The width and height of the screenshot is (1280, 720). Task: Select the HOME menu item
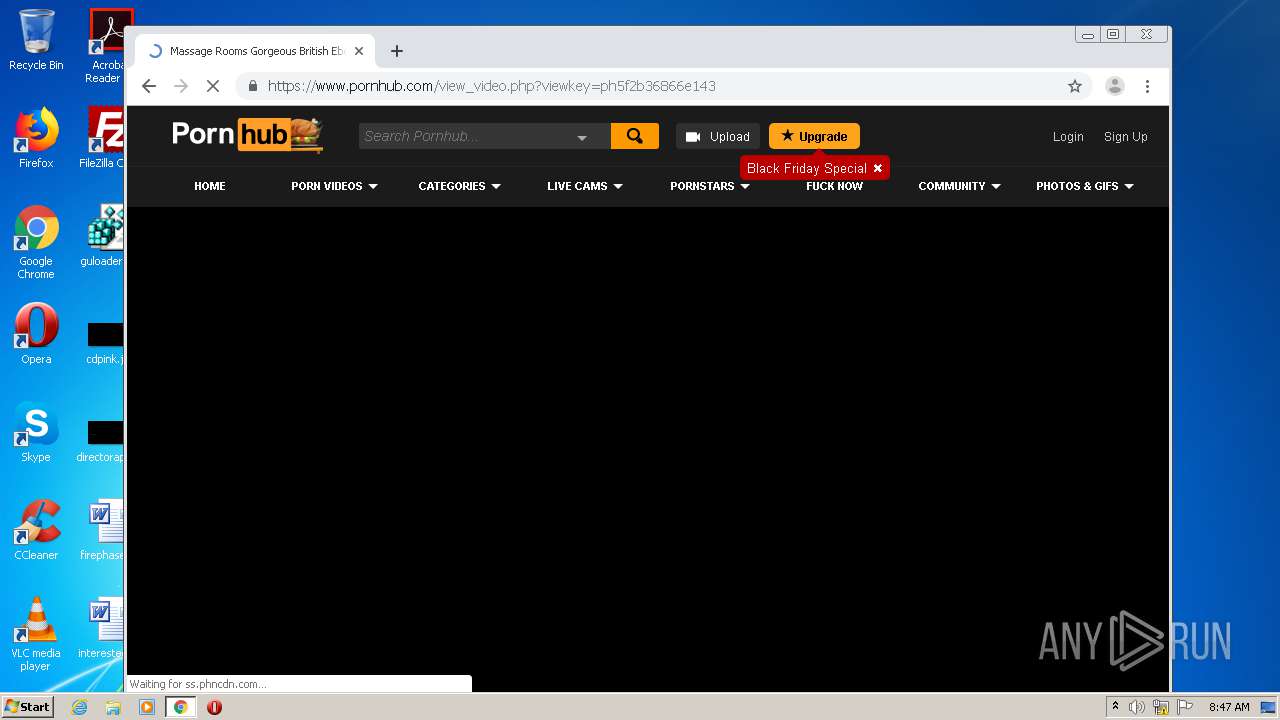click(210, 186)
